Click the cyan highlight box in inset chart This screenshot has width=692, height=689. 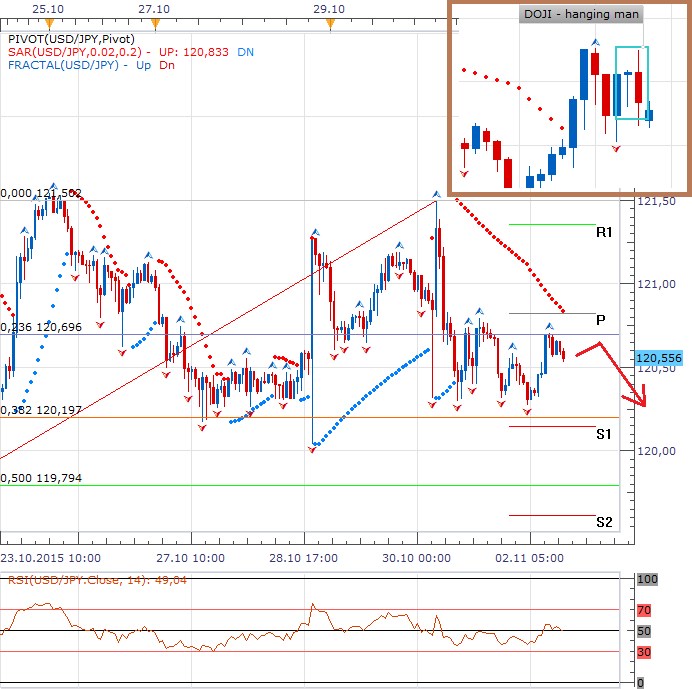633,83
